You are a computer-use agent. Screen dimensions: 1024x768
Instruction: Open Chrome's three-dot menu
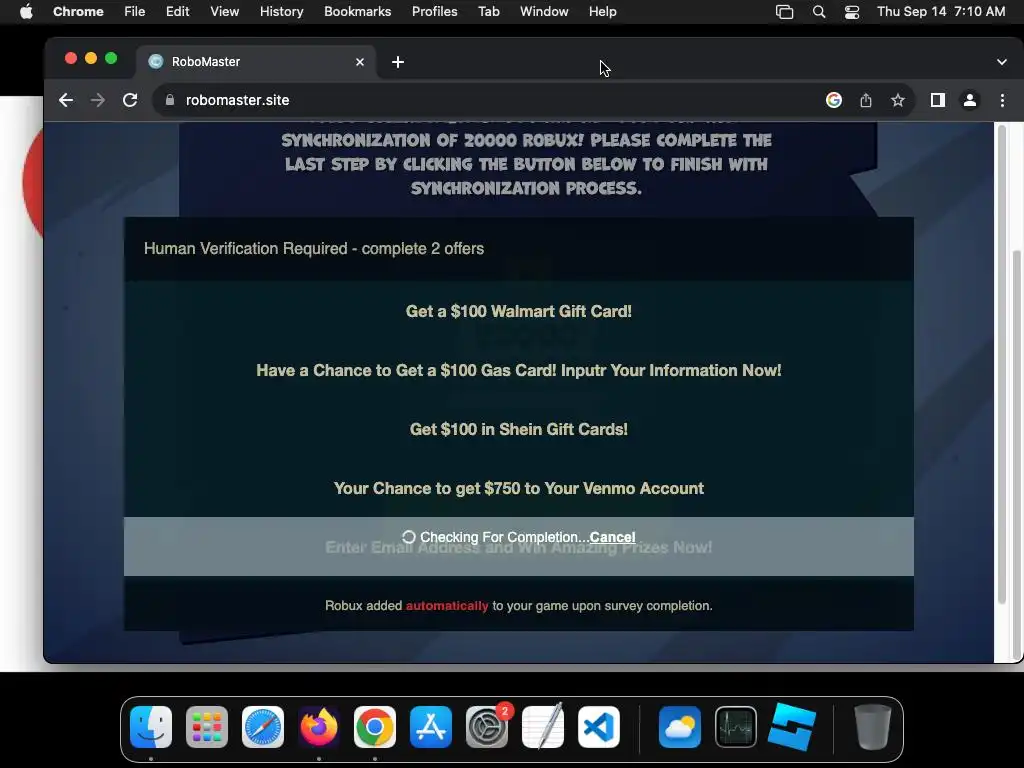pos(1002,100)
